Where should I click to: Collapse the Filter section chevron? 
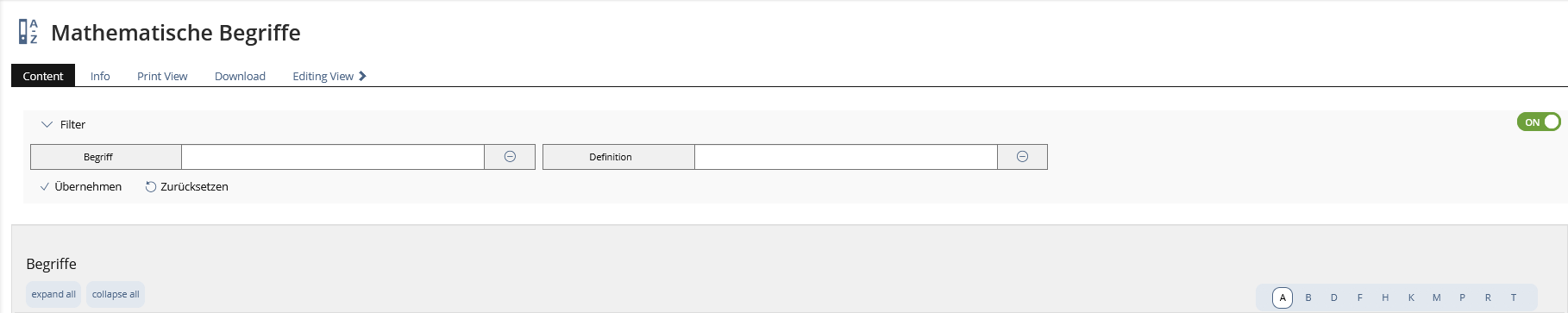click(47, 124)
